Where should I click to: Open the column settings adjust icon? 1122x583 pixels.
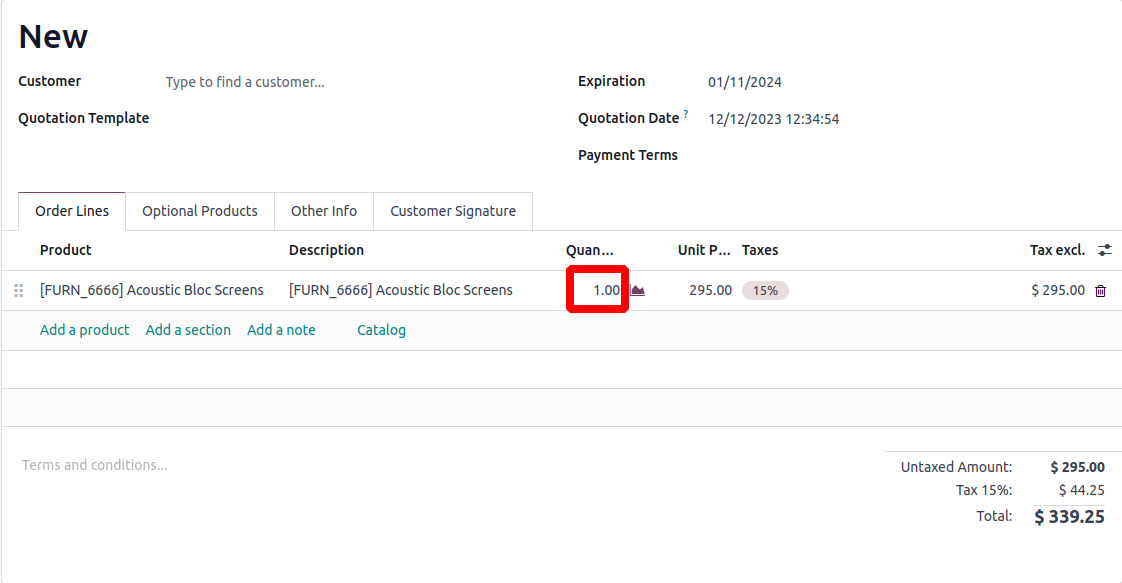coord(1104,250)
